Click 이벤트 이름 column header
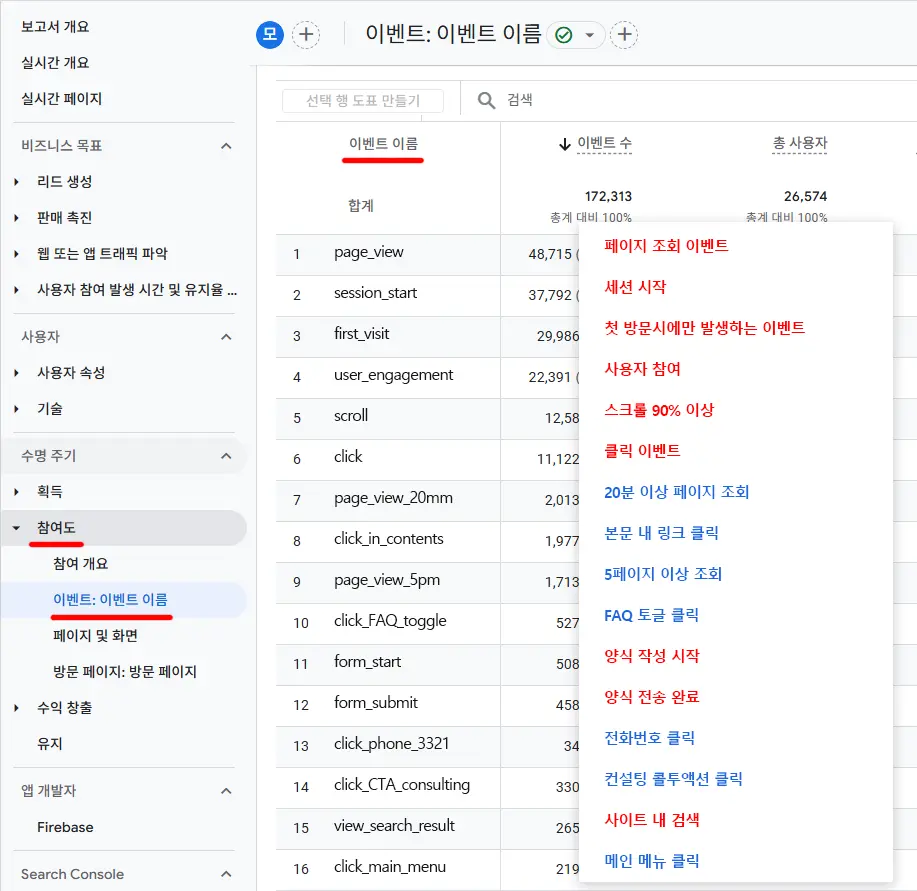Viewport: 917px width, 891px height. tap(383, 144)
